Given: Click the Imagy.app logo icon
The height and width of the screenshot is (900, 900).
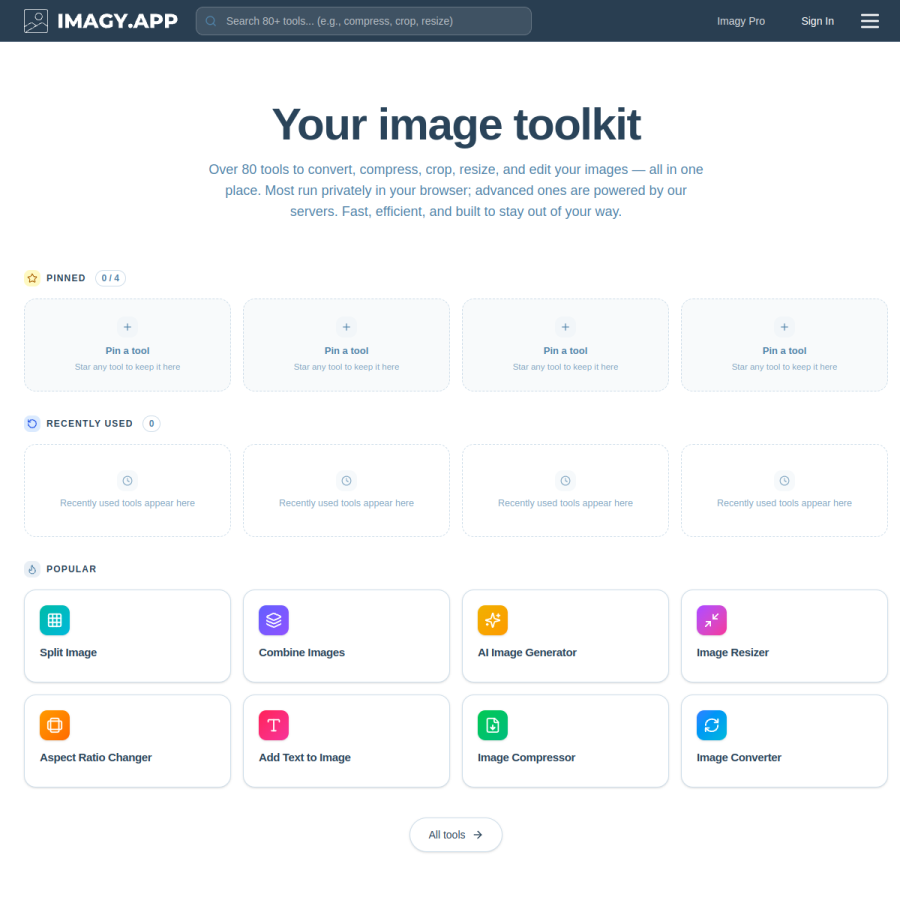Looking at the screenshot, I should (x=36, y=21).
